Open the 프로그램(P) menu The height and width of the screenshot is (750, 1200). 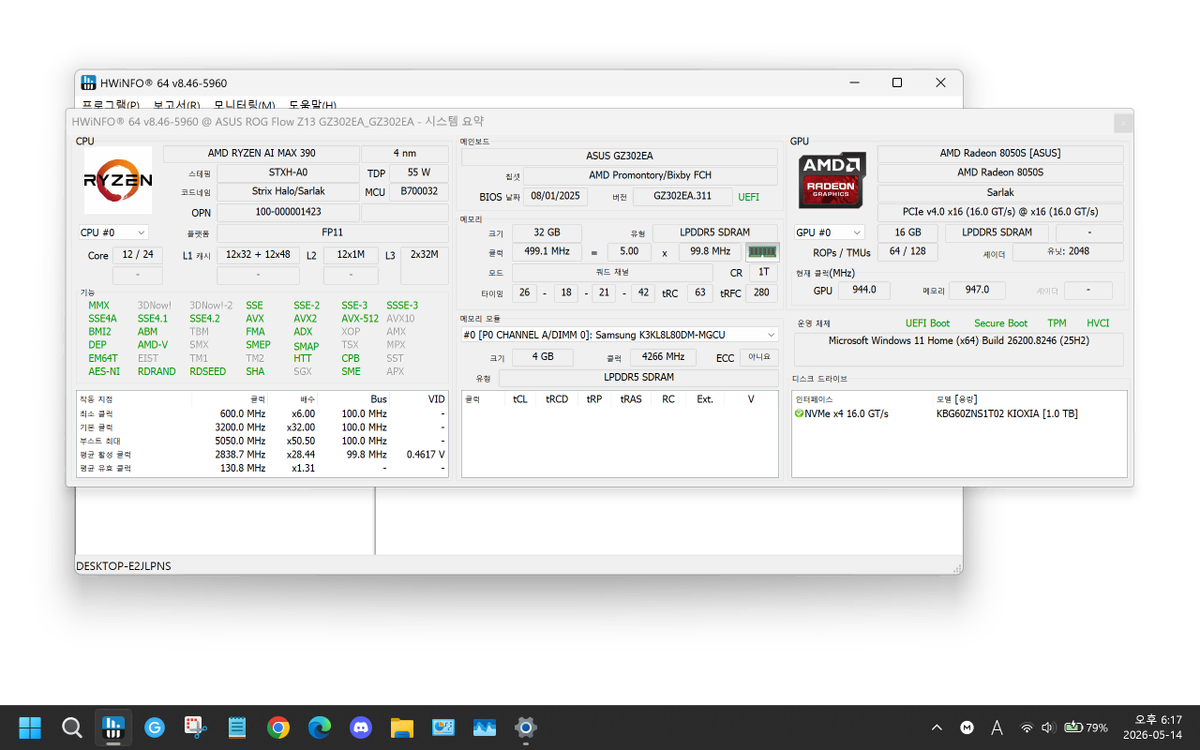tap(111, 104)
